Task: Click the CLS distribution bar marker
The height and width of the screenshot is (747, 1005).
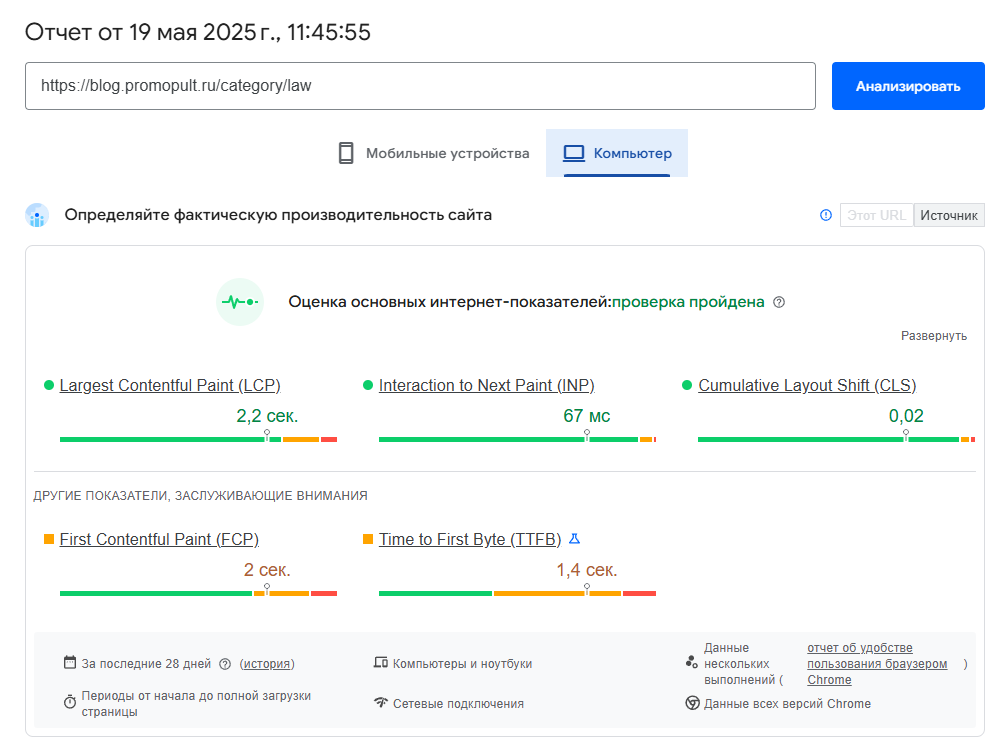Action: 906,435
